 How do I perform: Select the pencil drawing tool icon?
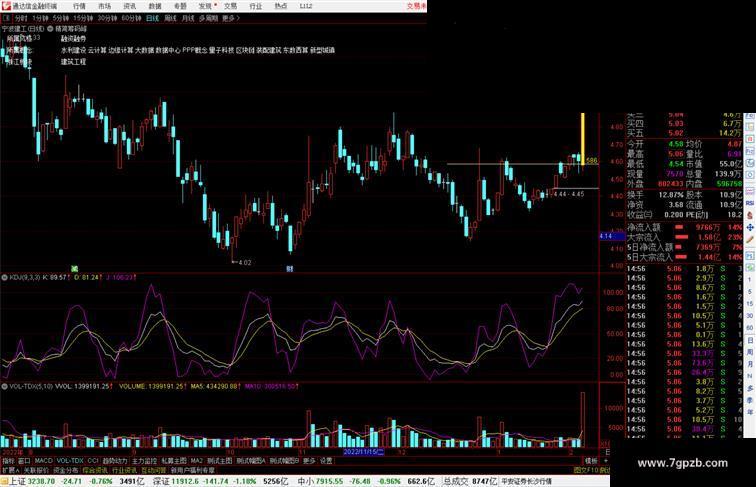tap(750, 239)
